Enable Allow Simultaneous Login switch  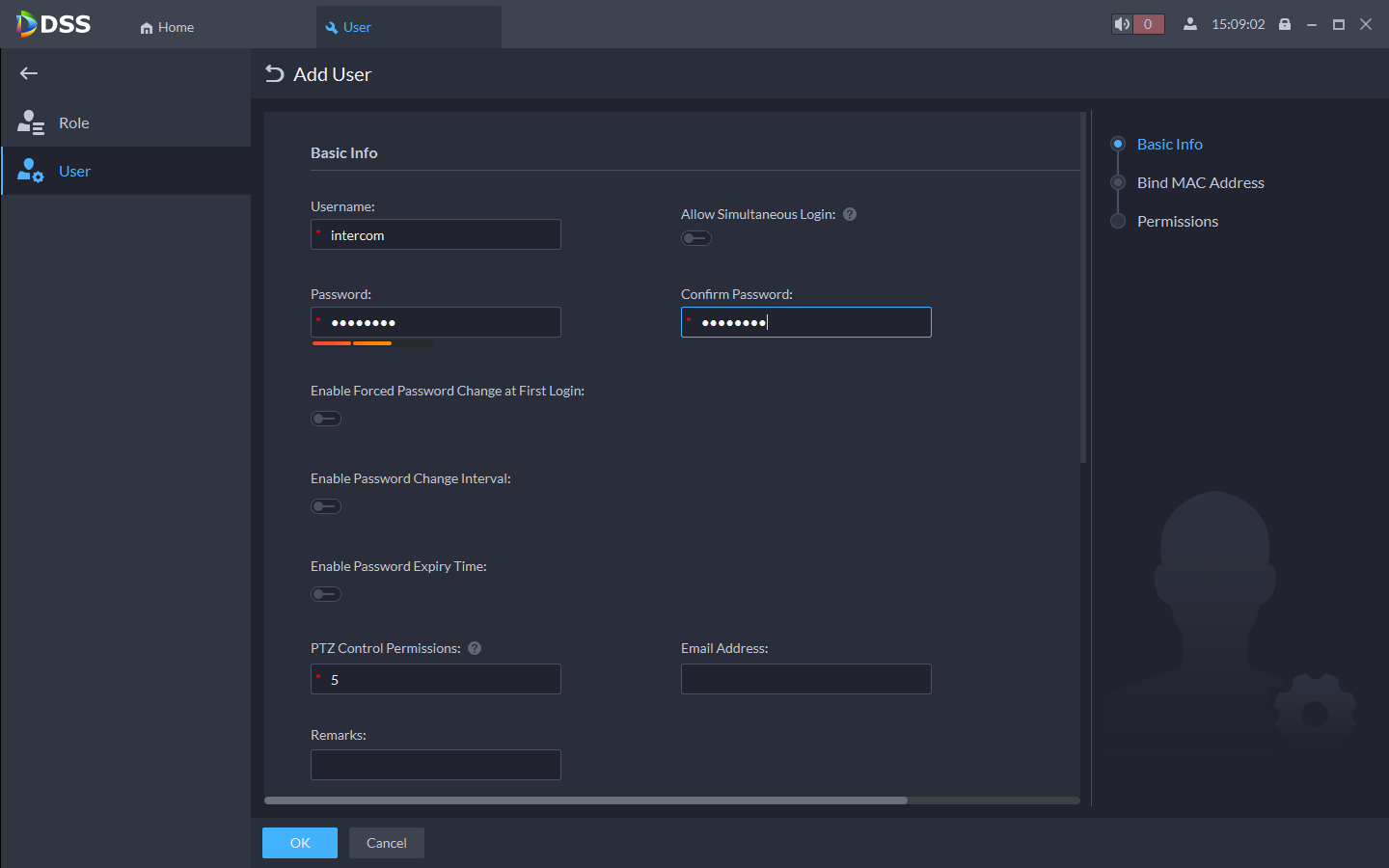click(x=695, y=238)
